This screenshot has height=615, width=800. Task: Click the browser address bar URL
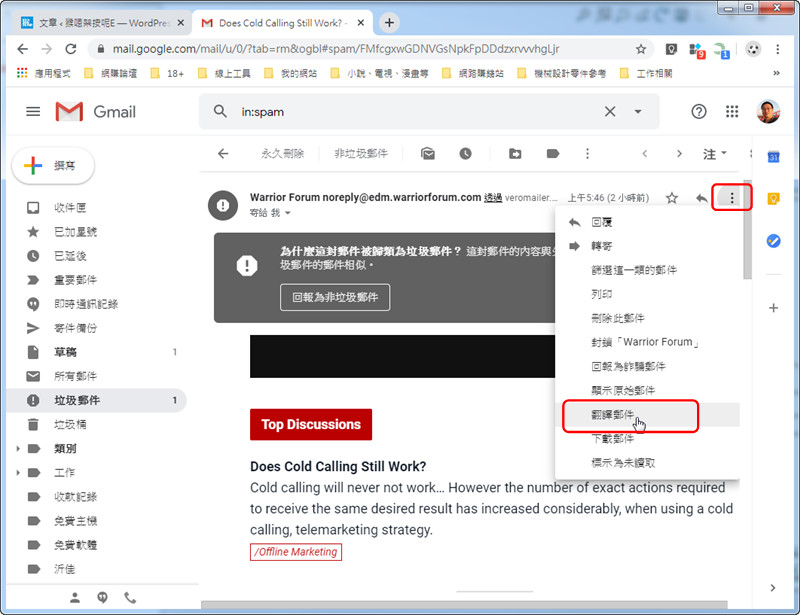[336, 49]
